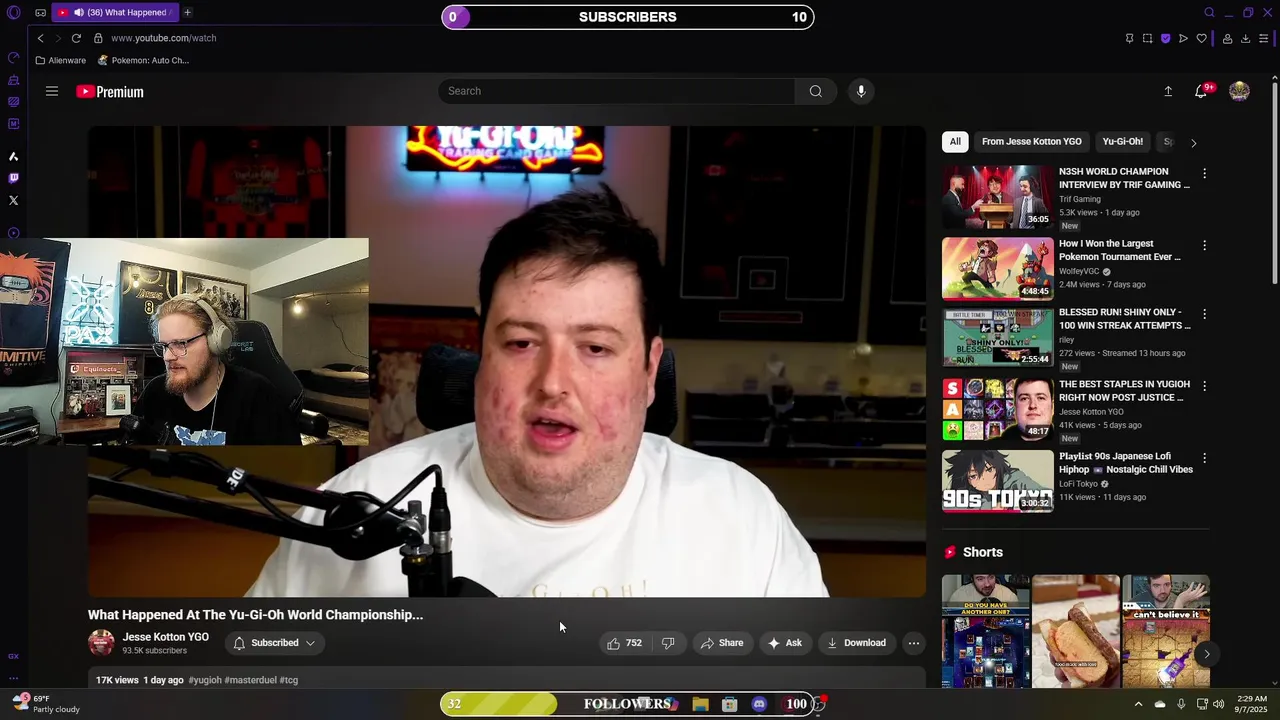Go back to the previous page
Screen dimensions: 1280x720
40,38
